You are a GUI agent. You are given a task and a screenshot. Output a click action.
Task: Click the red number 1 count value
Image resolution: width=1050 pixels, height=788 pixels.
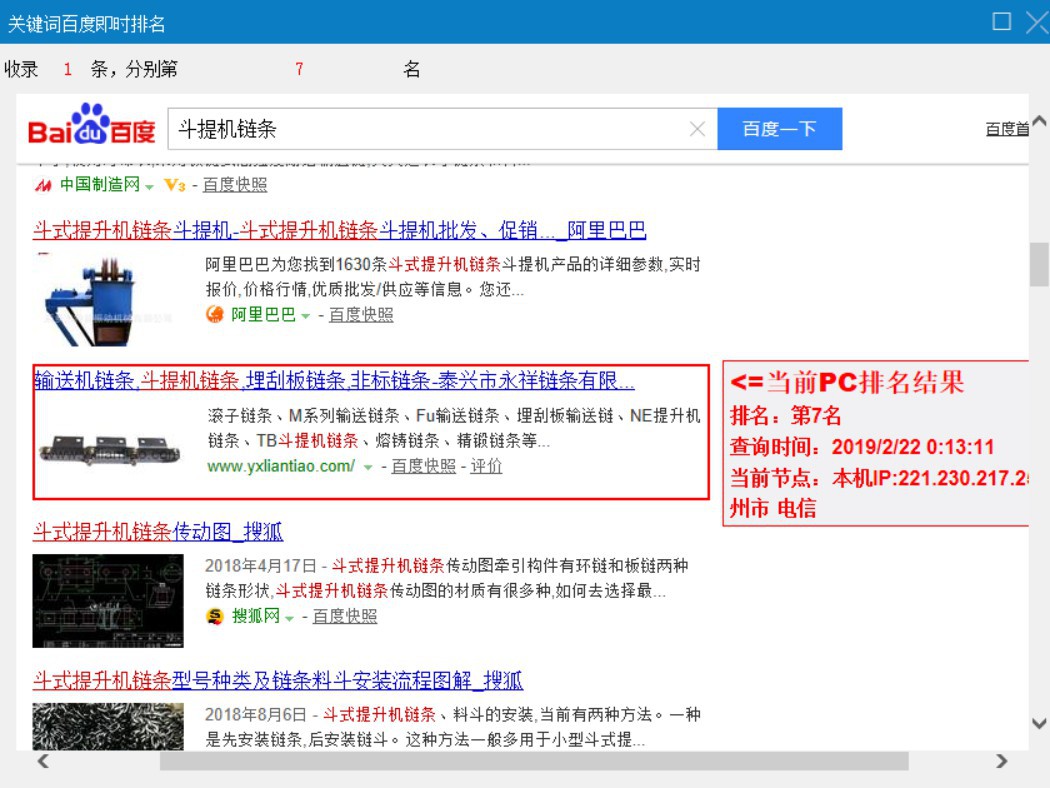68,69
